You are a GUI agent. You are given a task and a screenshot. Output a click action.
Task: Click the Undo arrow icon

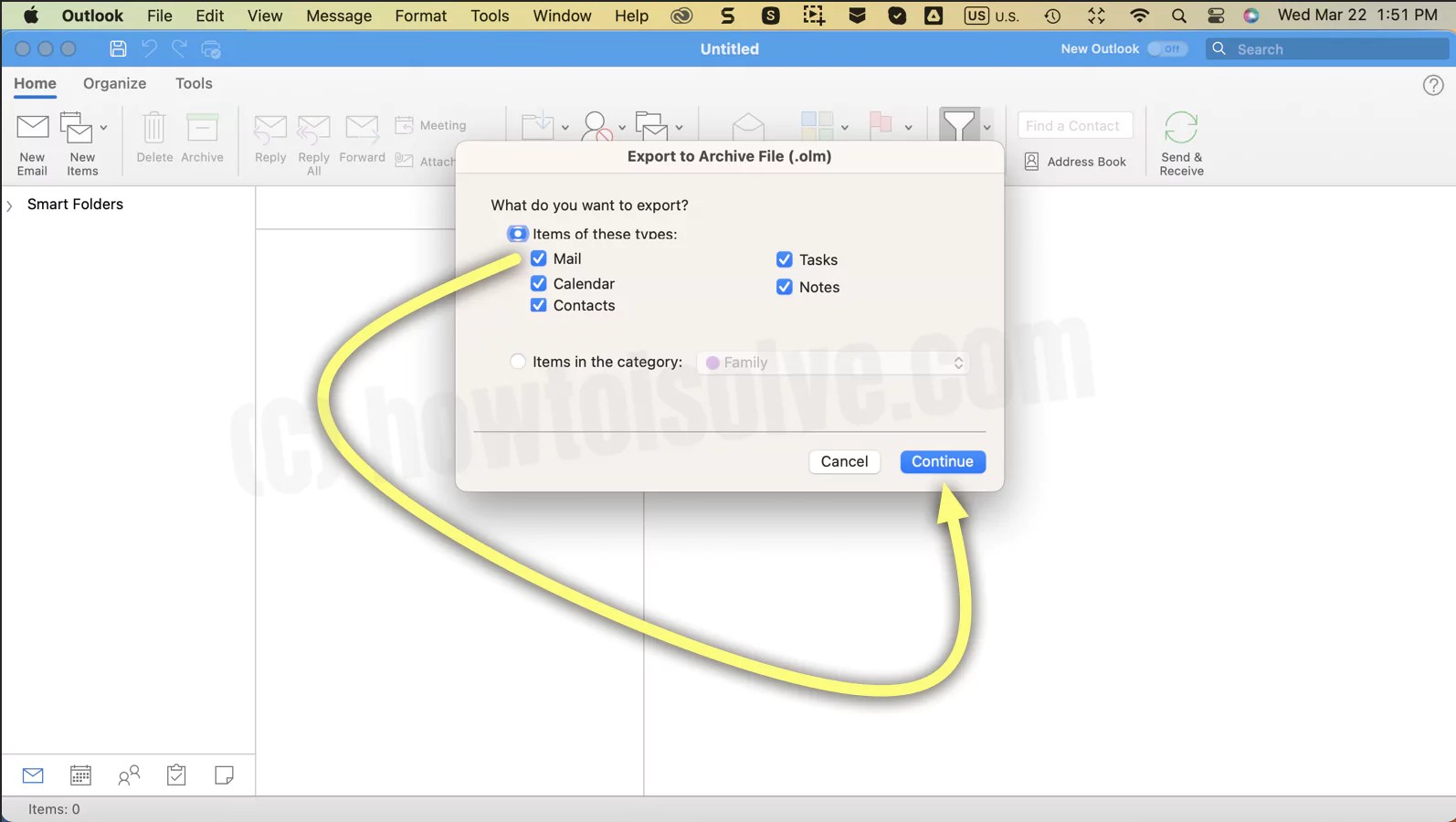[x=149, y=49]
